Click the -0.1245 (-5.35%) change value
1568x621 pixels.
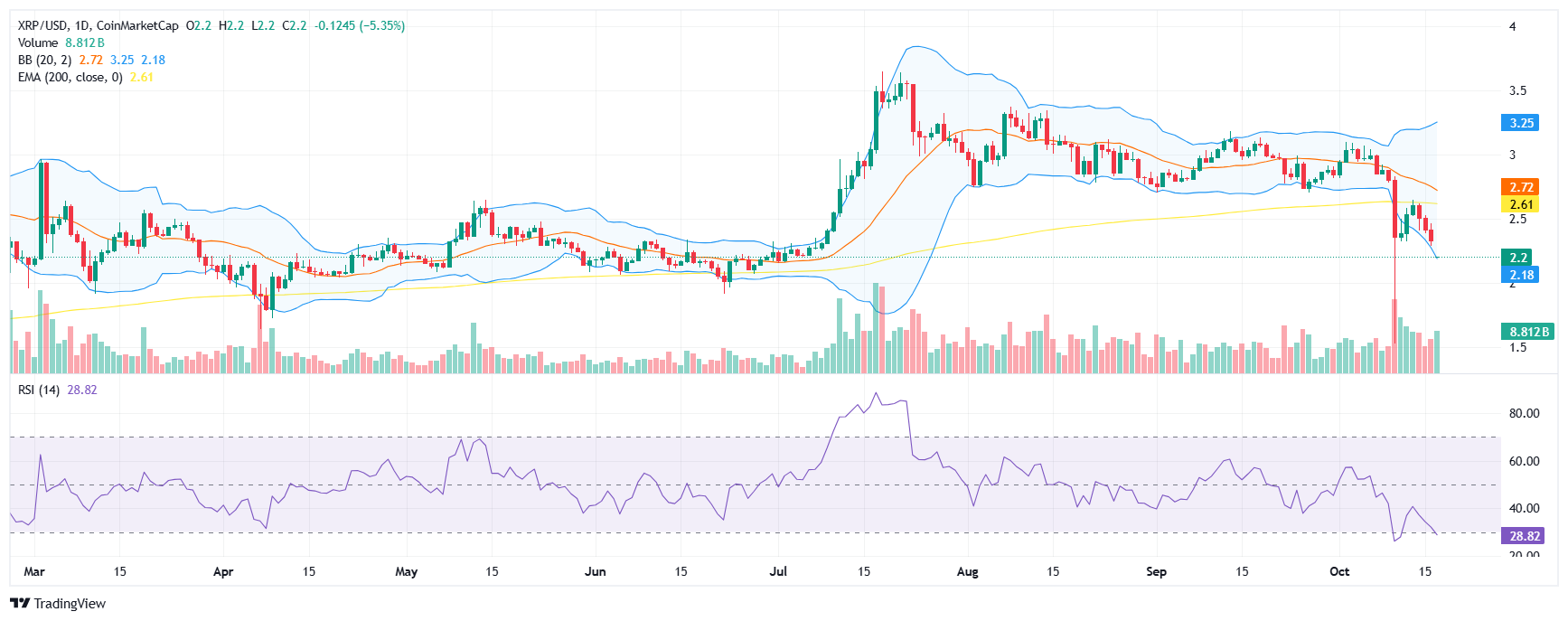point(360,25)
